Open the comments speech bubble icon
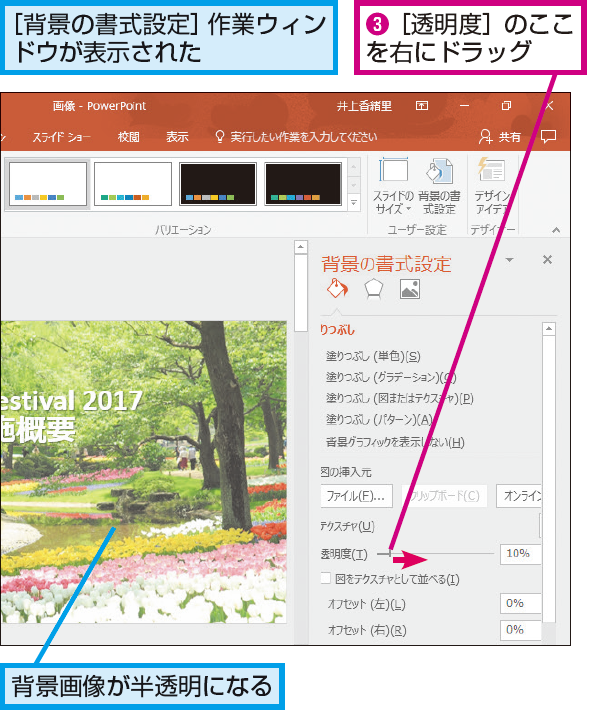This screenshot has height=710, width=600. 548,136
